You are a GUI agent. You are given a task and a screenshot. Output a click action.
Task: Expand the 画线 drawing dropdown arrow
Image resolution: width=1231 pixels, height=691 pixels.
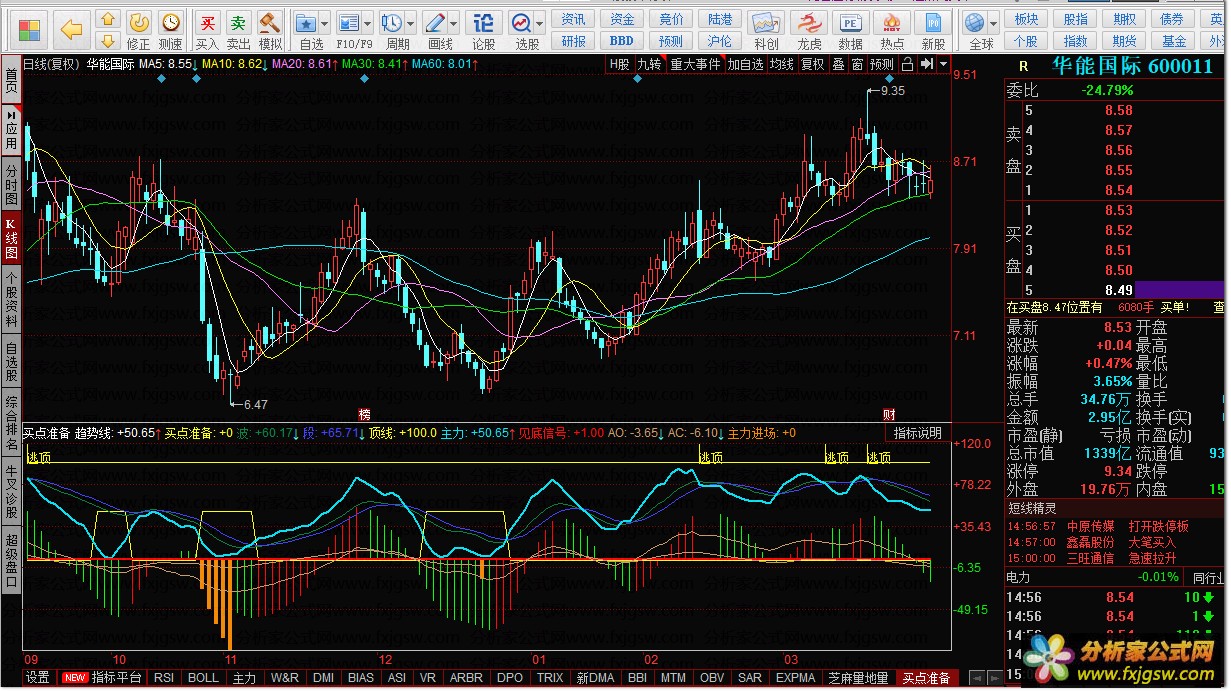click(454, 22)
